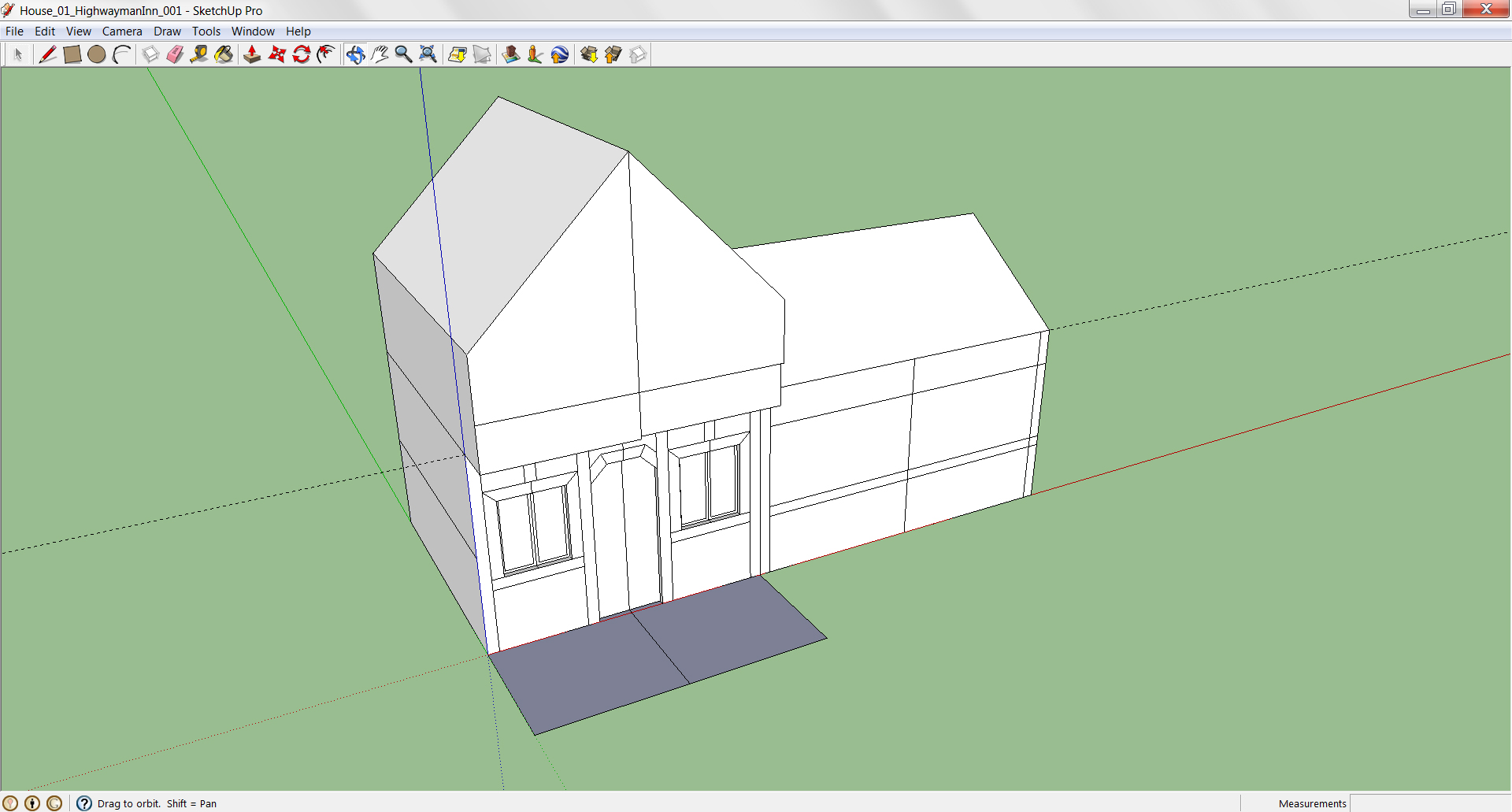Select the Rotate tool

point(302,54)
